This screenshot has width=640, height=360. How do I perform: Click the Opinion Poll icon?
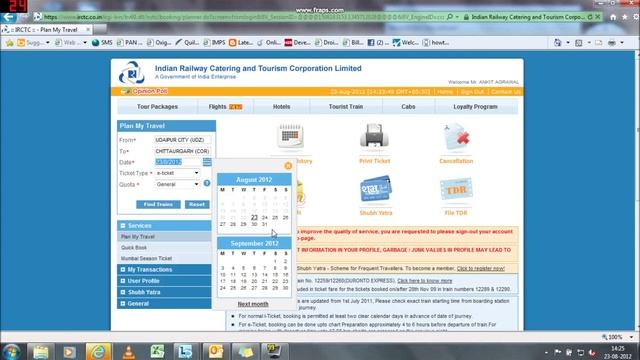coord(126,91)
